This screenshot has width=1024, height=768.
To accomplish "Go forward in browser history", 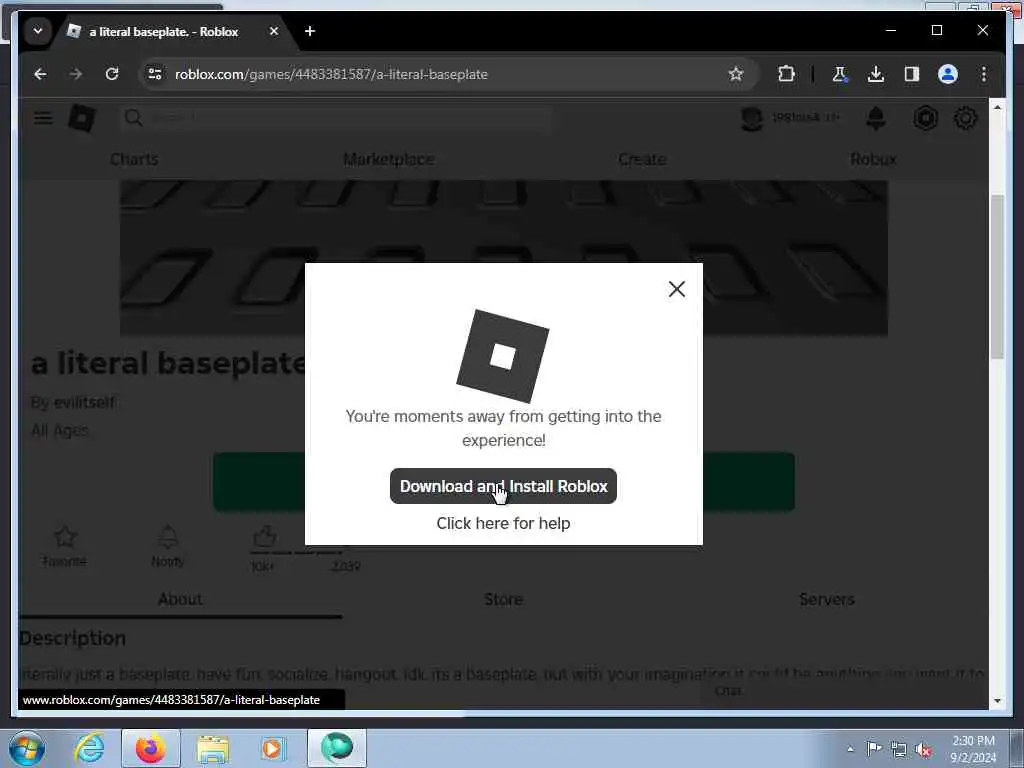I will point(76,74).
